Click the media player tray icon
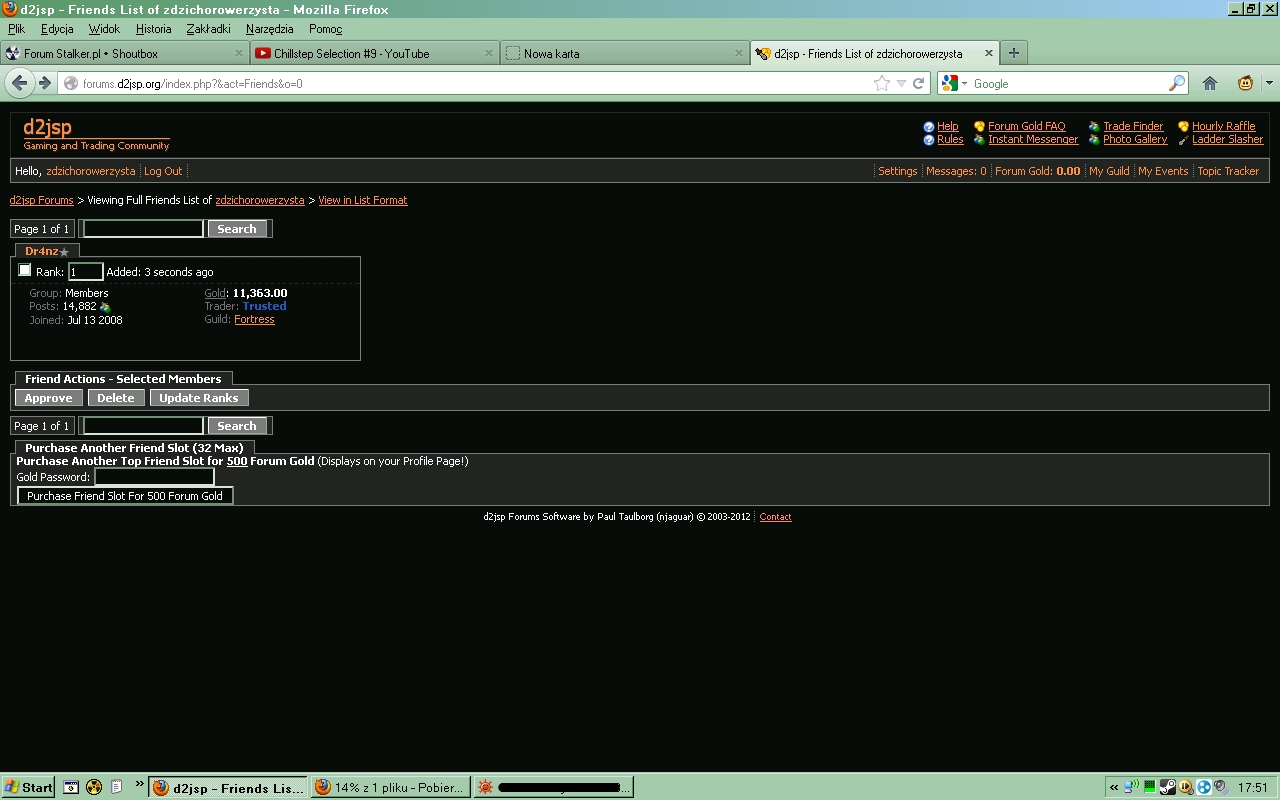Screen dimensions: 1280x800 coord(1186,787)
